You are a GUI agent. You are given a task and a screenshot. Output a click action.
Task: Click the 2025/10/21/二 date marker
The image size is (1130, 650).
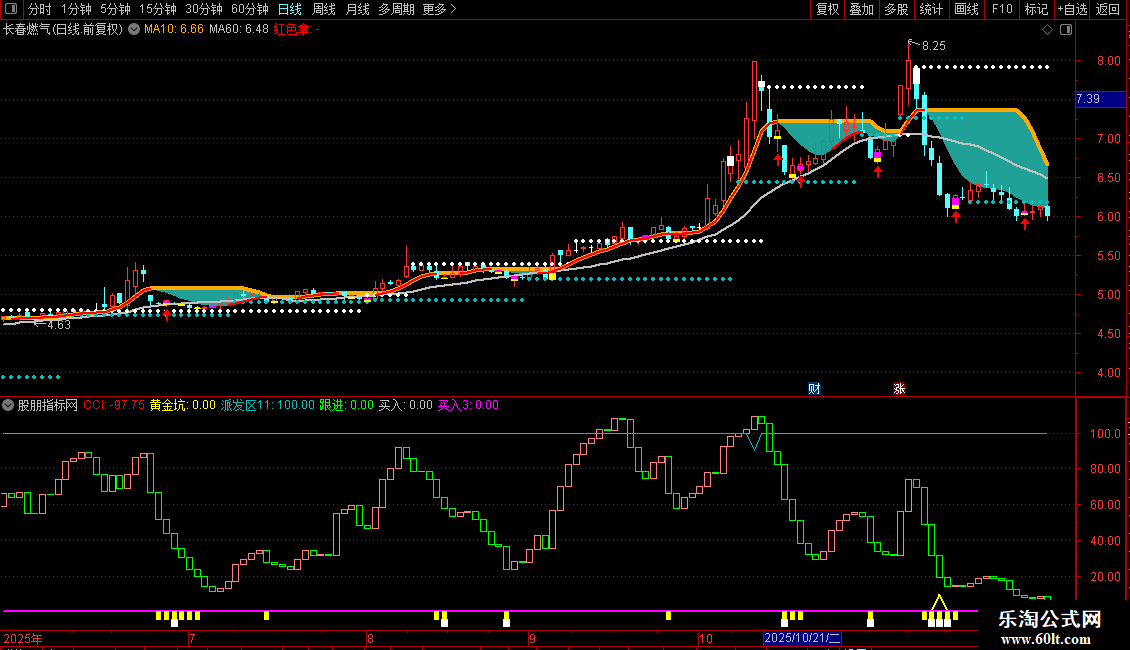(802, 638)
